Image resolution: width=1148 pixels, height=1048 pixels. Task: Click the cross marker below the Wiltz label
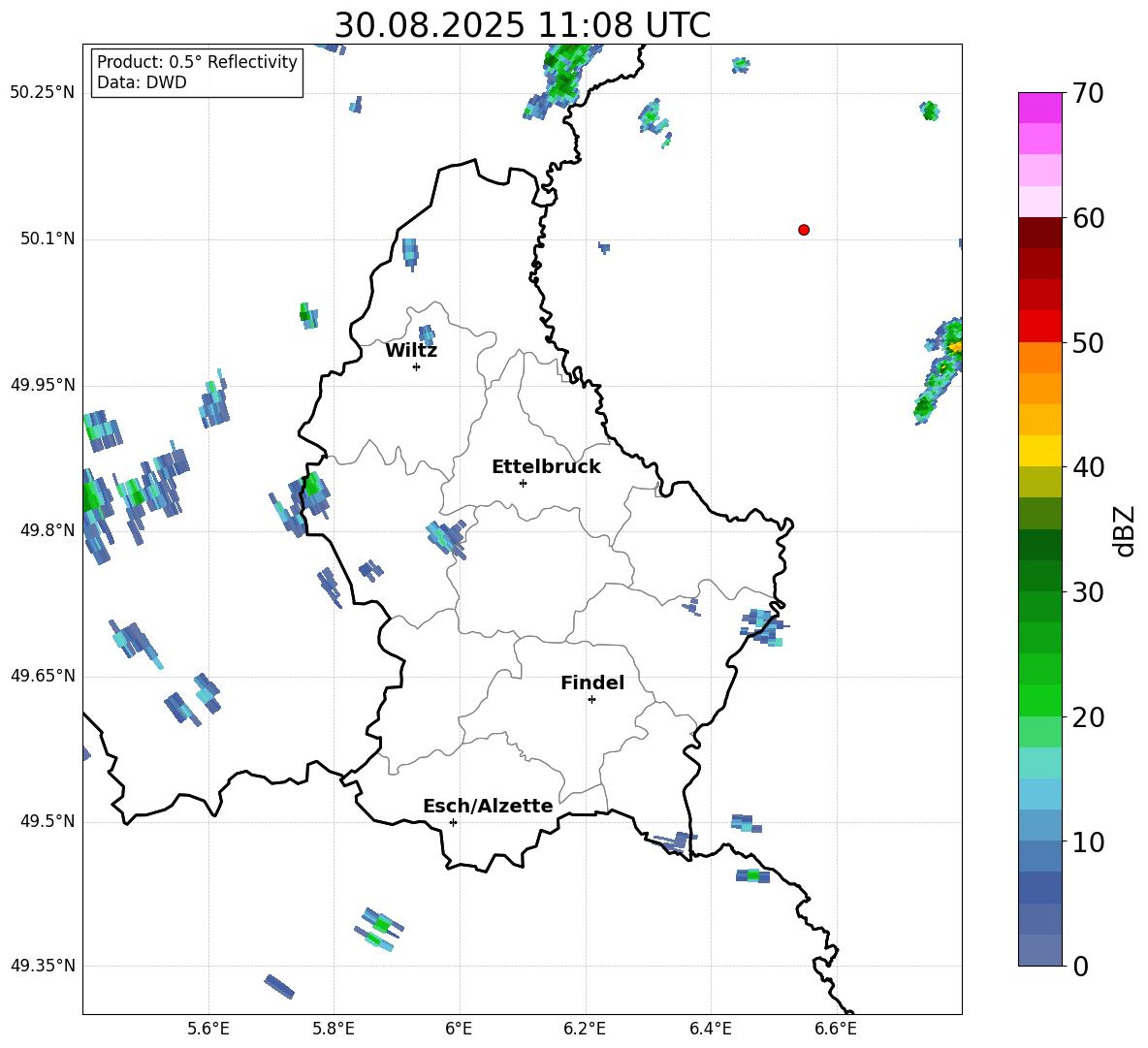pos(416,366)
